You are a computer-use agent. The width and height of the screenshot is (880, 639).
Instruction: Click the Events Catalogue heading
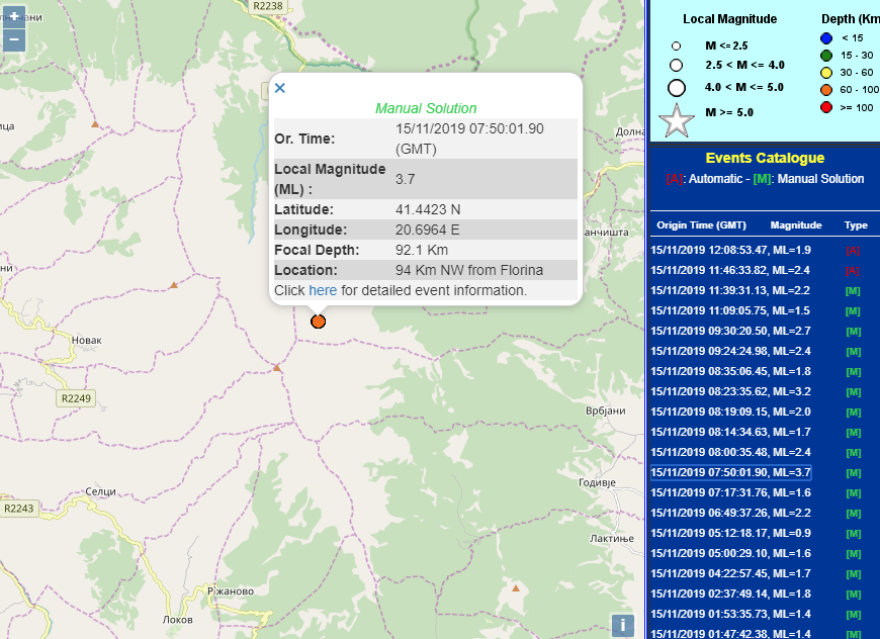764,158
